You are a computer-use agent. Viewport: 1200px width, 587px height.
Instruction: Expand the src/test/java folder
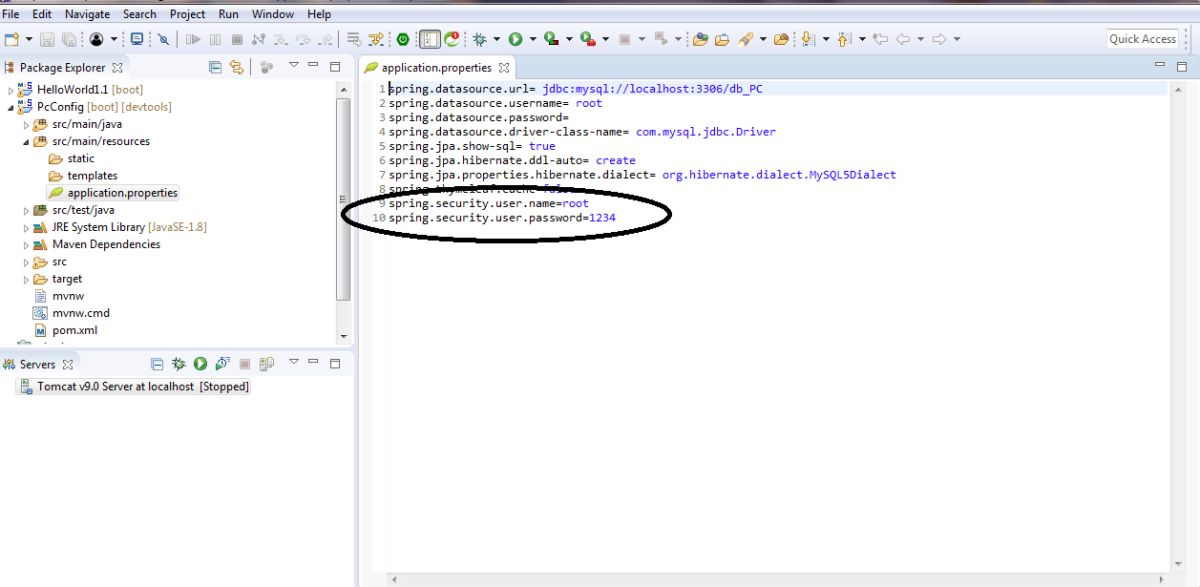[27, 211]
